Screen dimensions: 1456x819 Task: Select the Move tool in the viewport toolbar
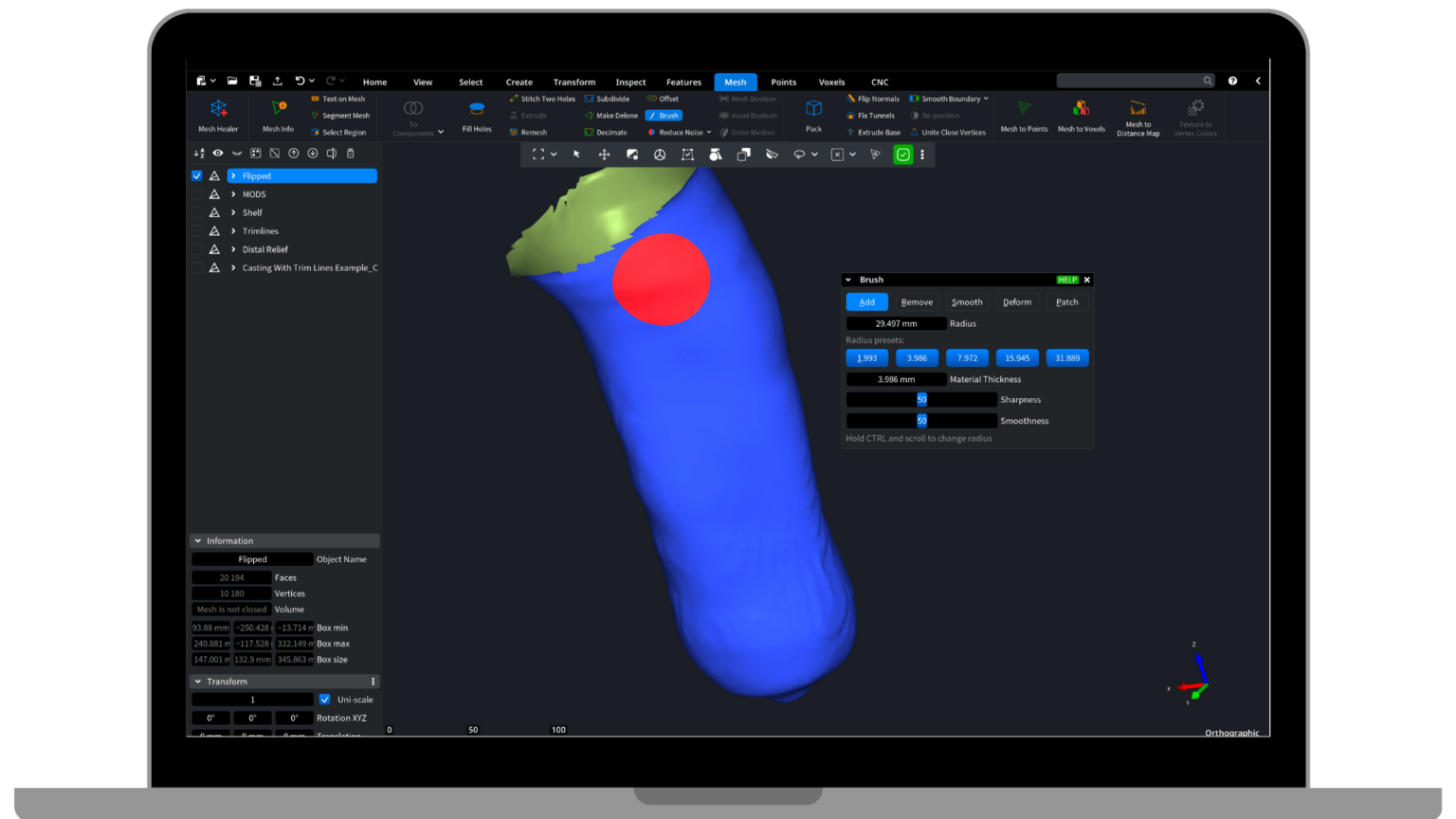(x=604, y=154)
